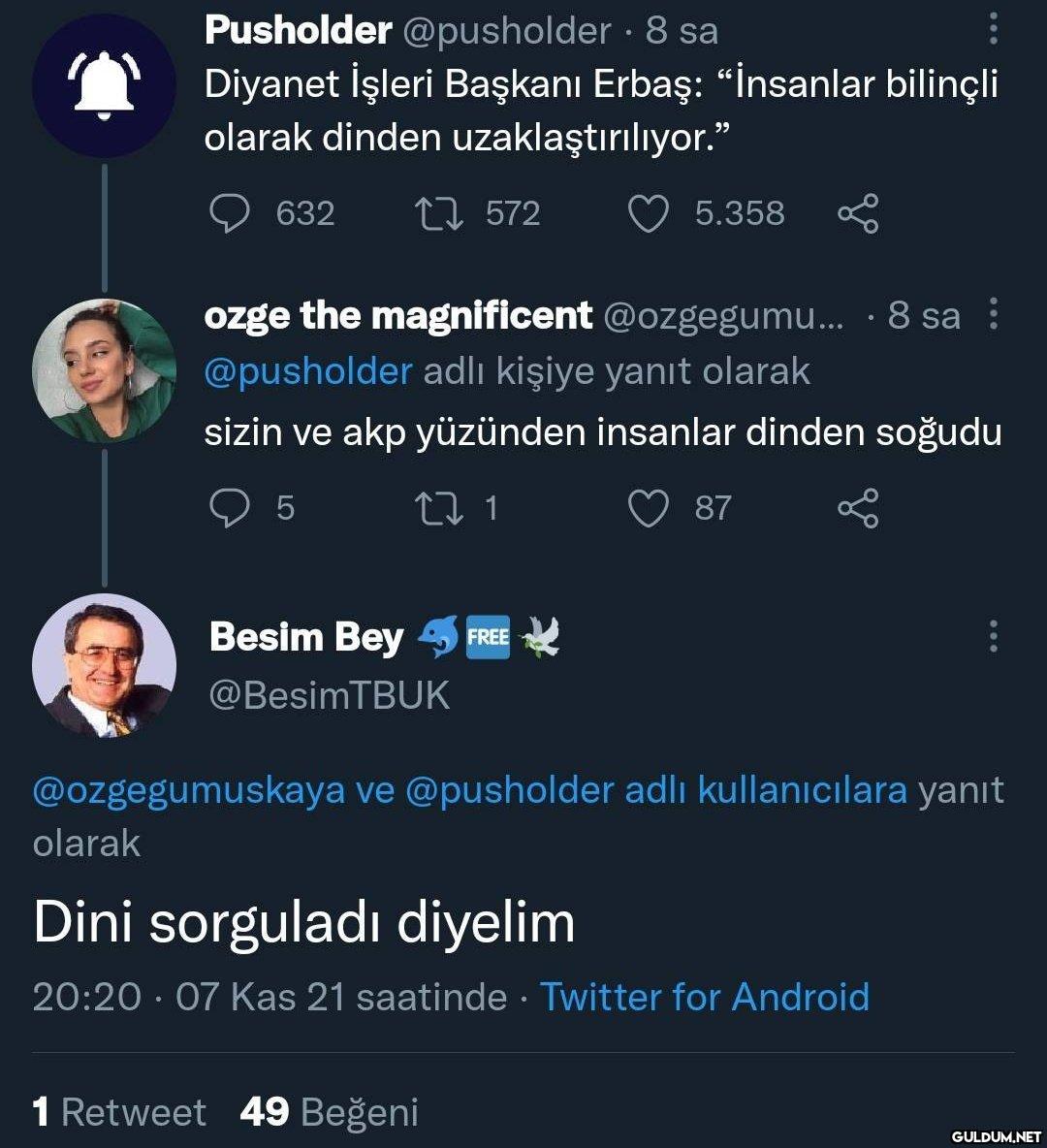
Task: Share Pusholder's tweet
Action: [x=858, y=213]
